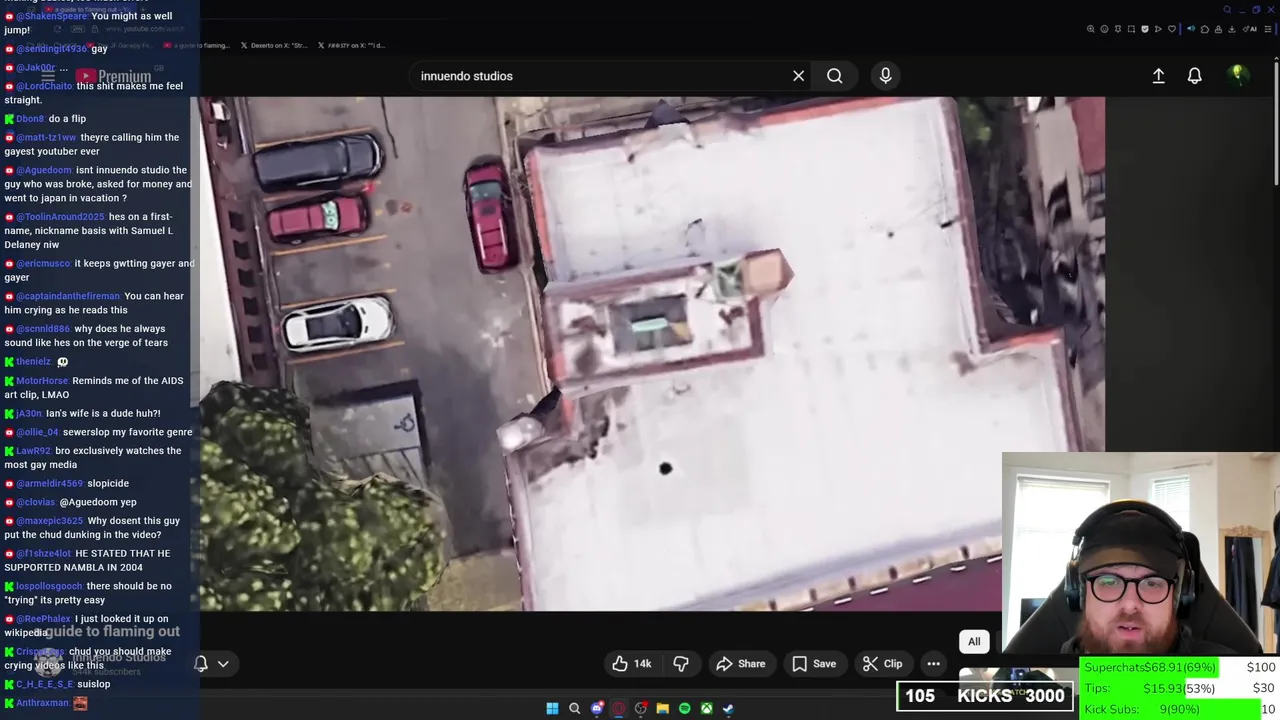Open the browser zoom magnifier icon
Image resolution: width=1280 pixels, height=720 pixels.
[1091, 29]
